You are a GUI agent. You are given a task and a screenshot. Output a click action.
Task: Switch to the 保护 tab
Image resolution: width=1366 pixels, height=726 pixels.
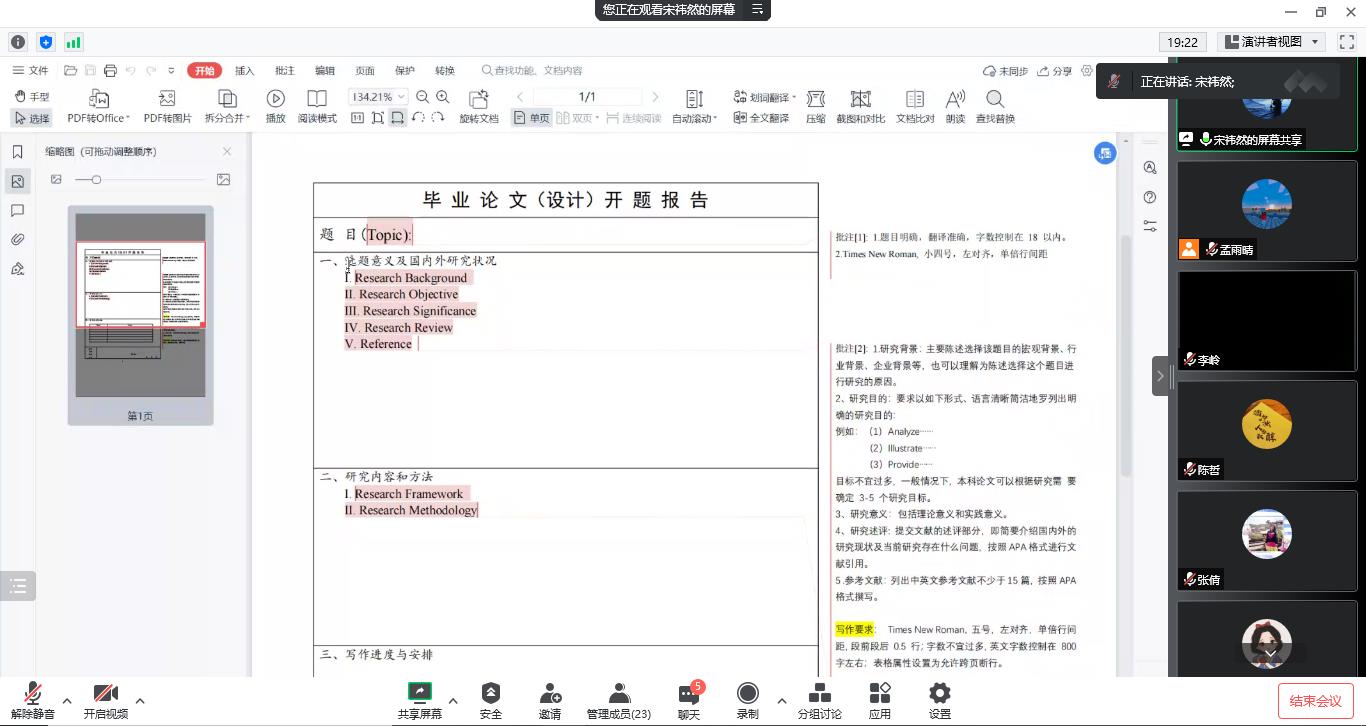[x=405, y=71]
